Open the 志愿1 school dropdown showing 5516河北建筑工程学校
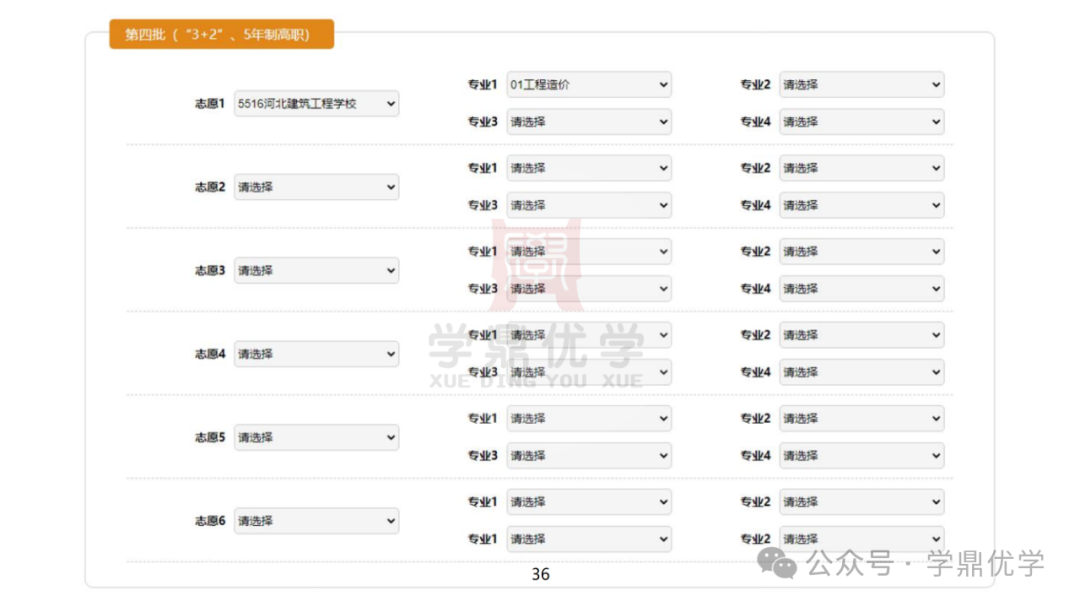Screen dimensions: 1080x607 [316, 103]
